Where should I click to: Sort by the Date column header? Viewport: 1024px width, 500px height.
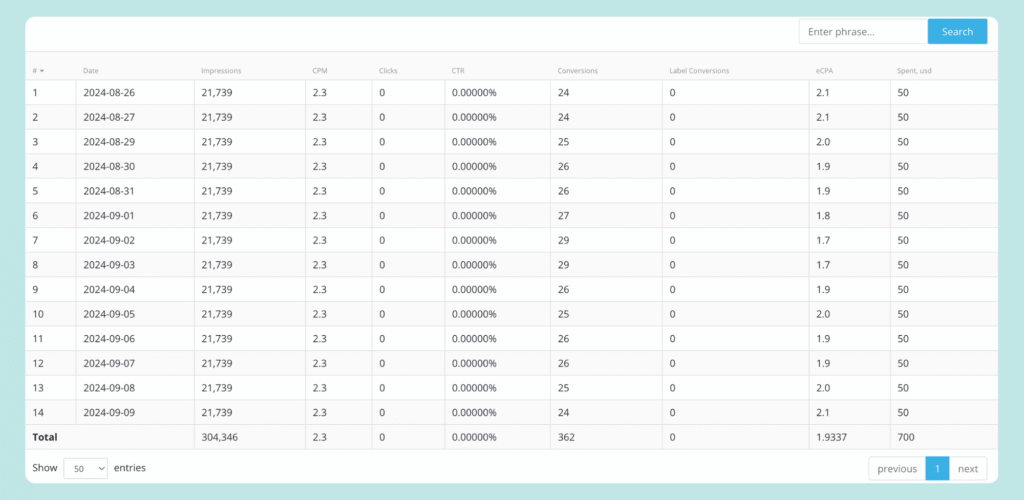click(91, 70)
